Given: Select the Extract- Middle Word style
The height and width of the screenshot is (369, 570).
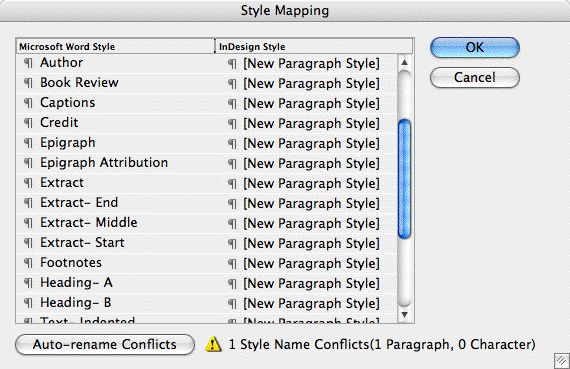Looking at the screenshot, I should point(89,222).
